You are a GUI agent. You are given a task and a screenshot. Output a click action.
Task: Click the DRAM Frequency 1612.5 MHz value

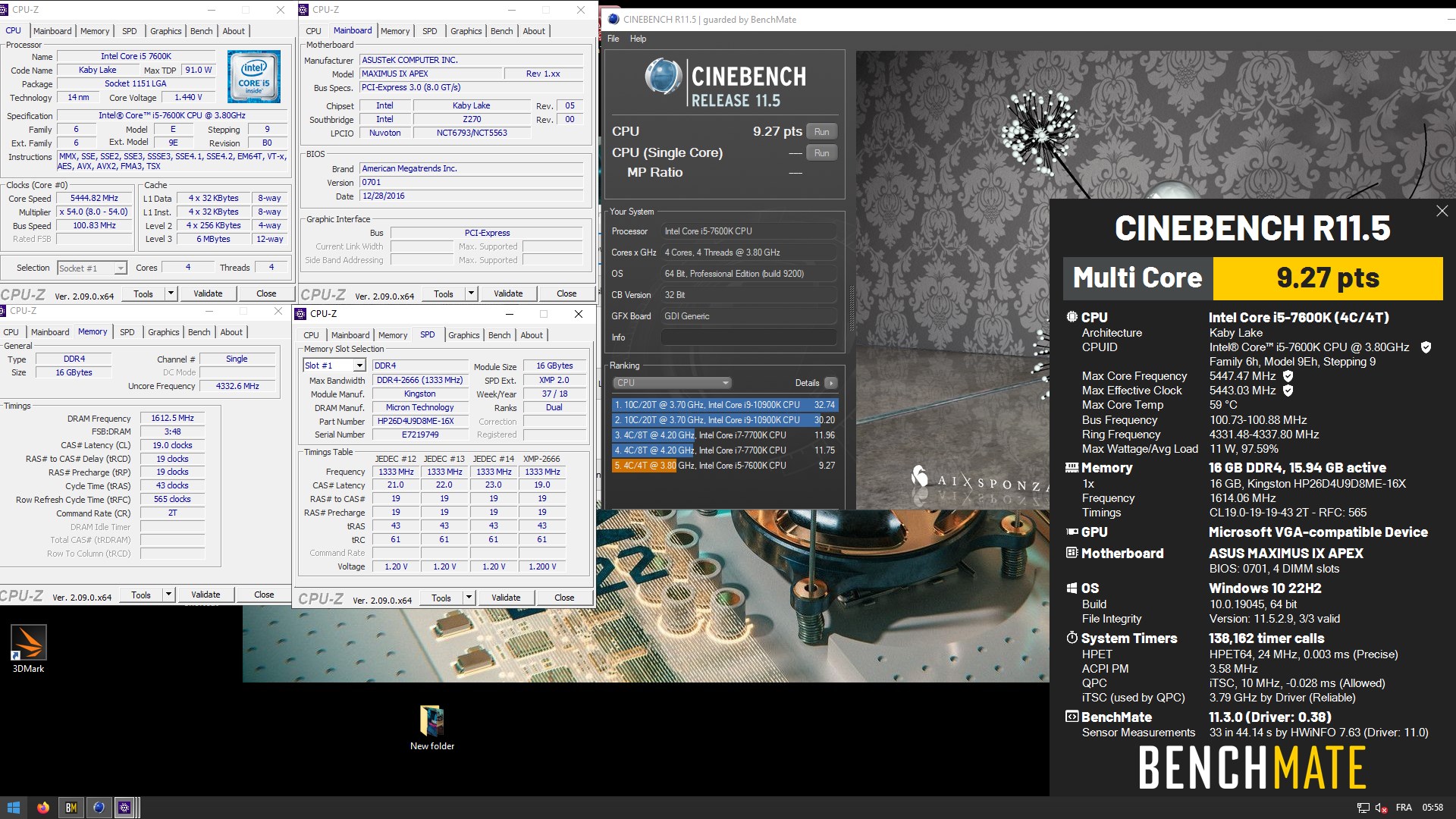(x=172, y=418)
